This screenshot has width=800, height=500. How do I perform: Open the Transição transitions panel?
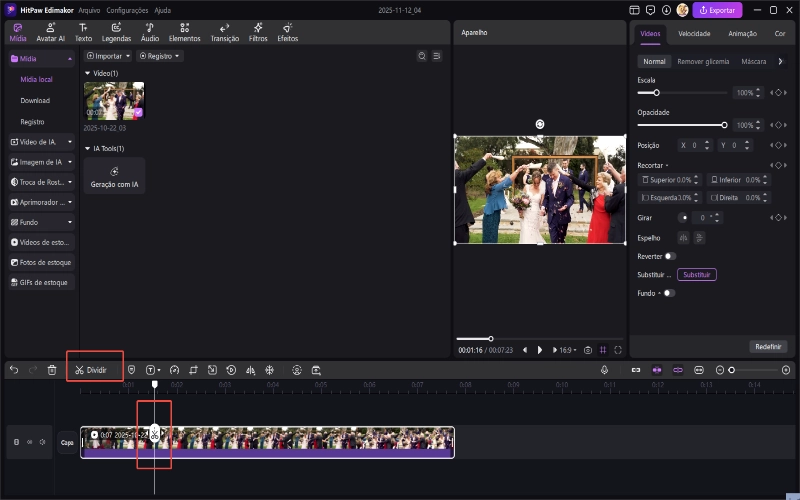[x=225, y=32]
